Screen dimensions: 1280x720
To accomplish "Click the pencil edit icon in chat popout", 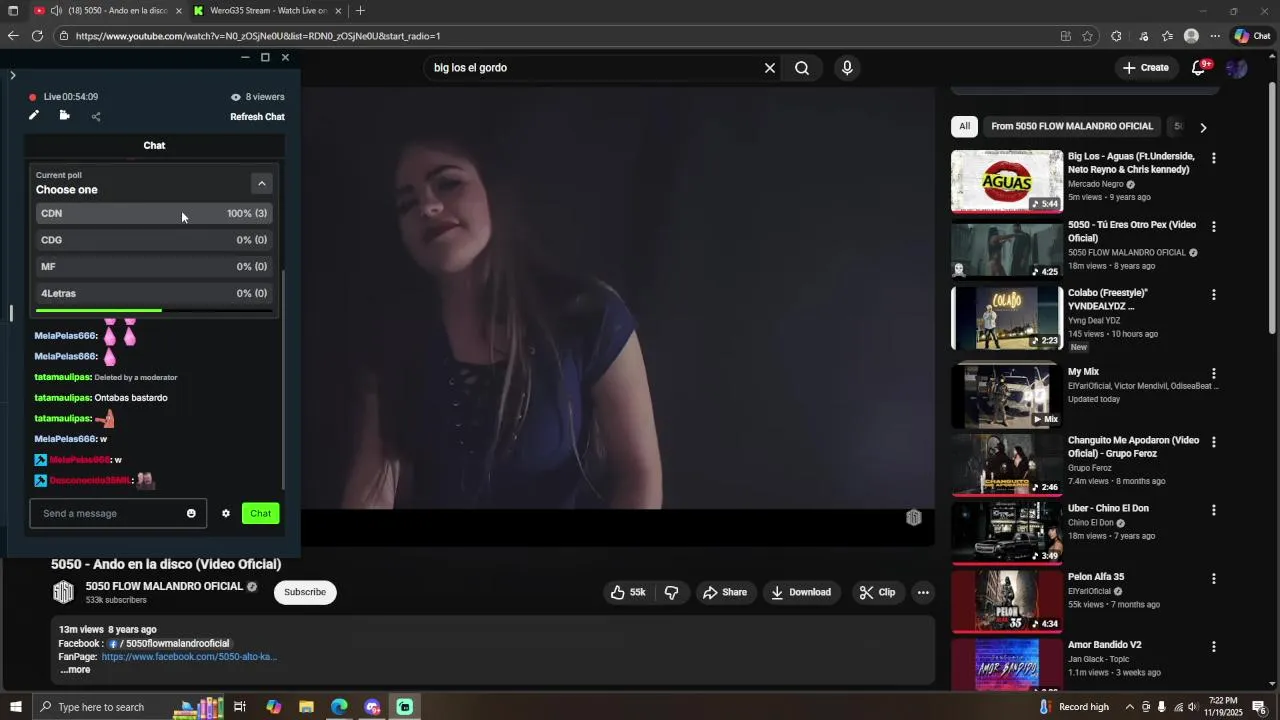I will coord(33,116).
